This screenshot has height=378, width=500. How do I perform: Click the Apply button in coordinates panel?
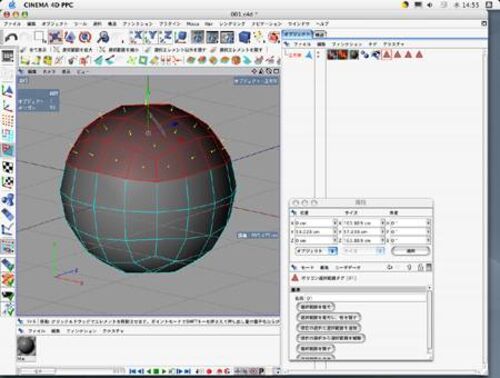click(x=410, y=251)
